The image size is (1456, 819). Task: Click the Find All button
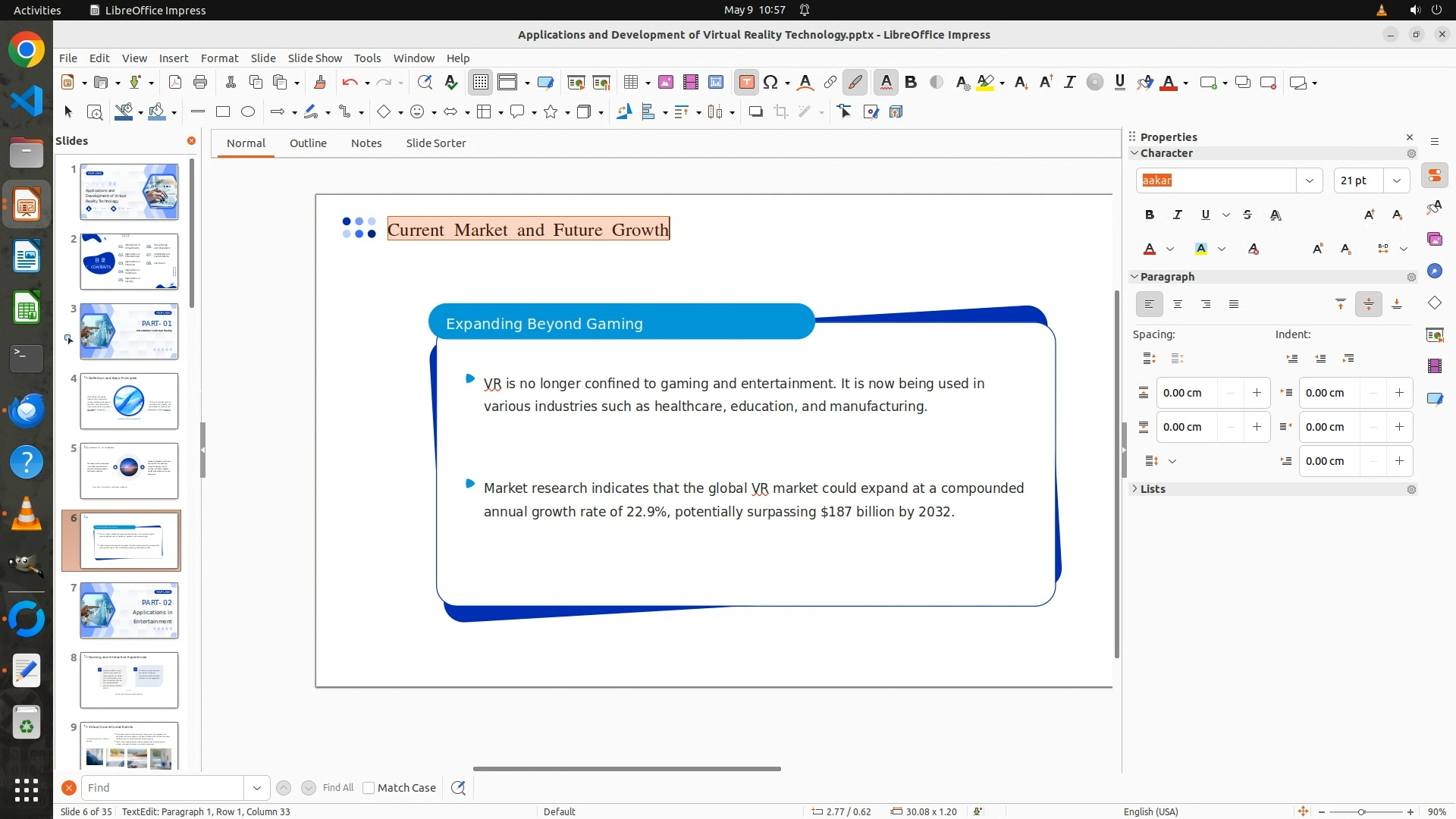click(x=338, y=788)
